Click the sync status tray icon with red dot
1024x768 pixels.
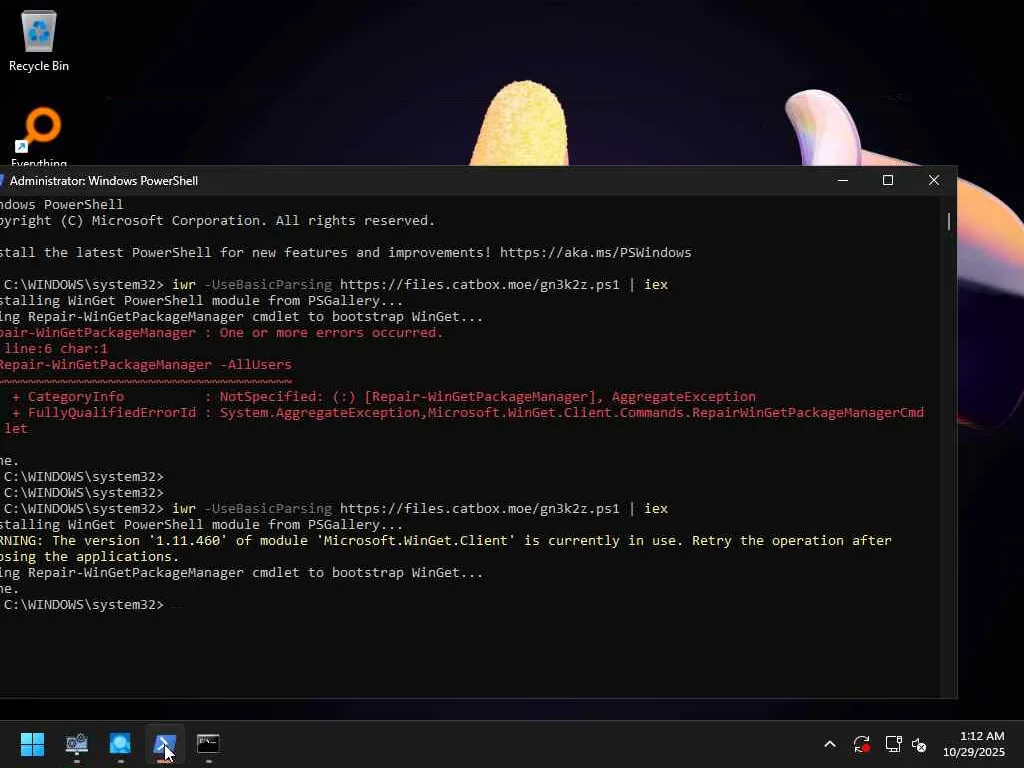coord(861,744)
